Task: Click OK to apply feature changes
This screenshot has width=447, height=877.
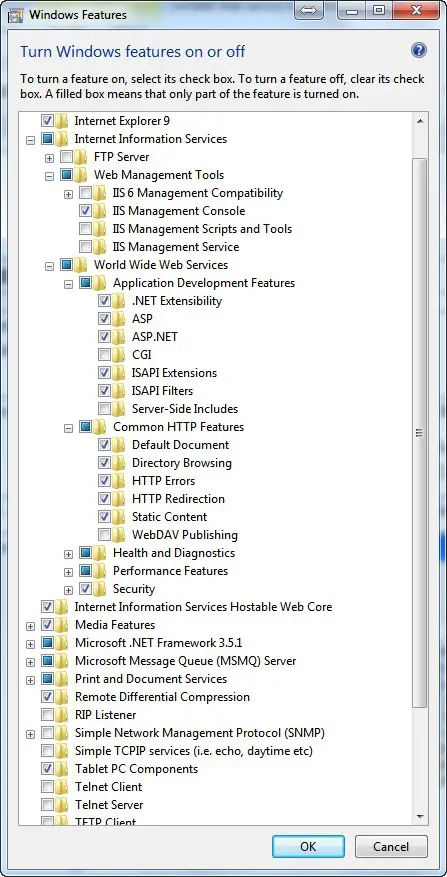Action: coord(308,846)
